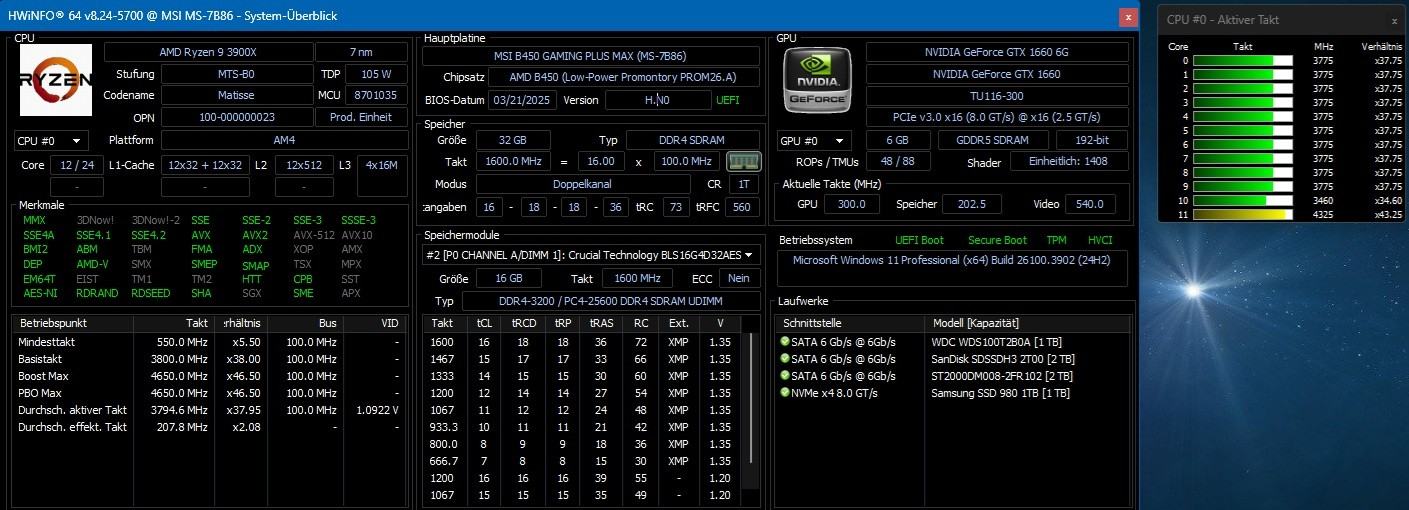The width and height of the screenshot is (1409, 510).
Task: Click the Verhältnis header in CPU #0 window
Action: (1381, 46)
